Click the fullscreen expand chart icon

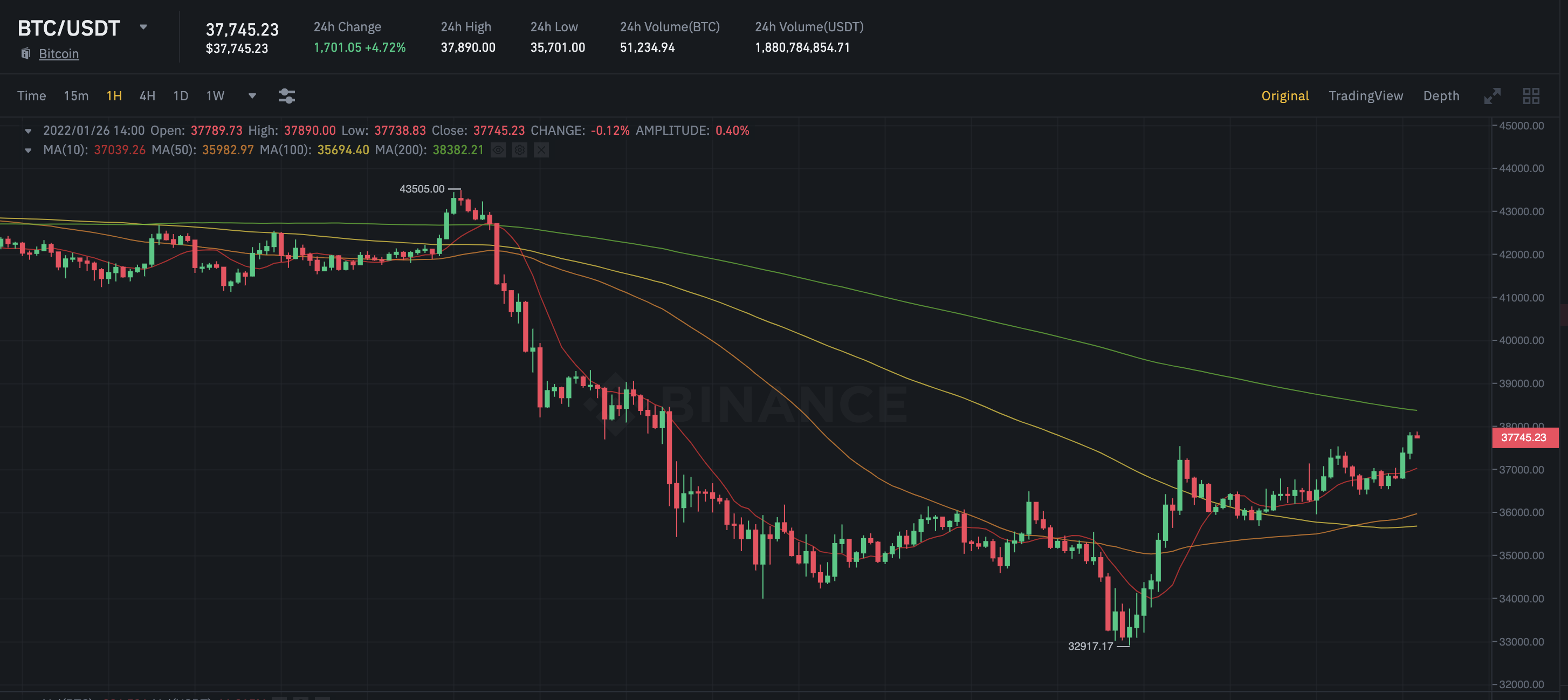1492,95
